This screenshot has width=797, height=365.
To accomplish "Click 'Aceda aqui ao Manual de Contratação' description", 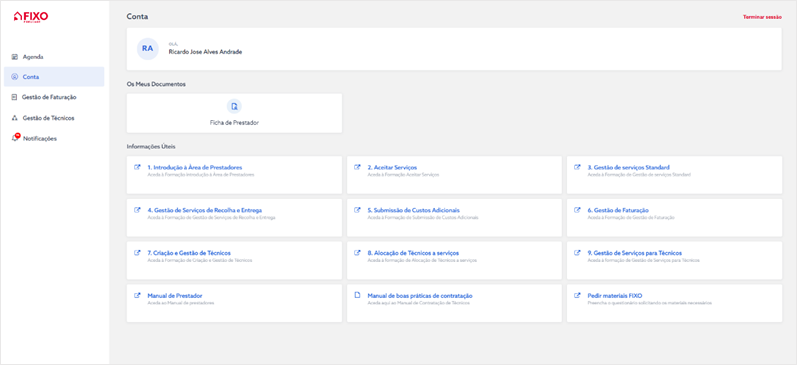I will point(419,303).
